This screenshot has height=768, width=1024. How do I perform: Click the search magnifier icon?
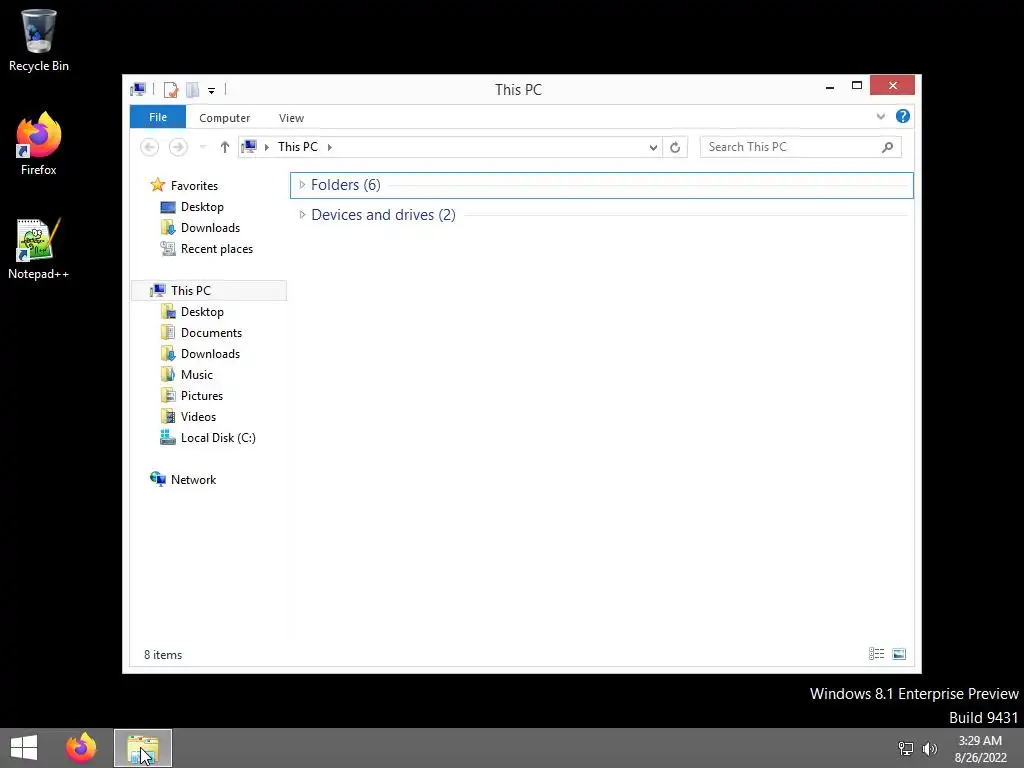[x=887, y=147]
